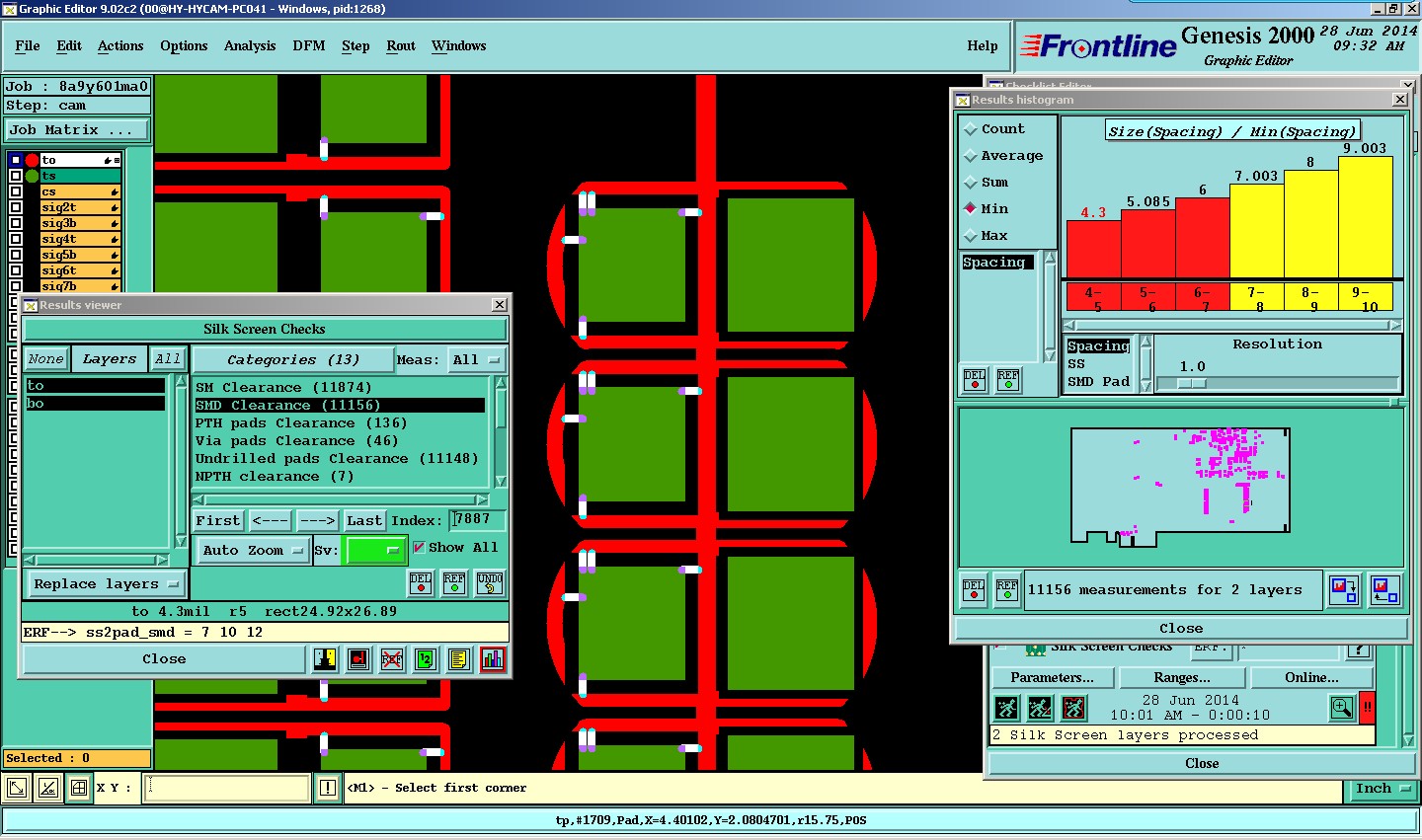This screenshot has width=1422, height=840.
Task: Click first running-man icon in Checklist
Action: 1006,708
